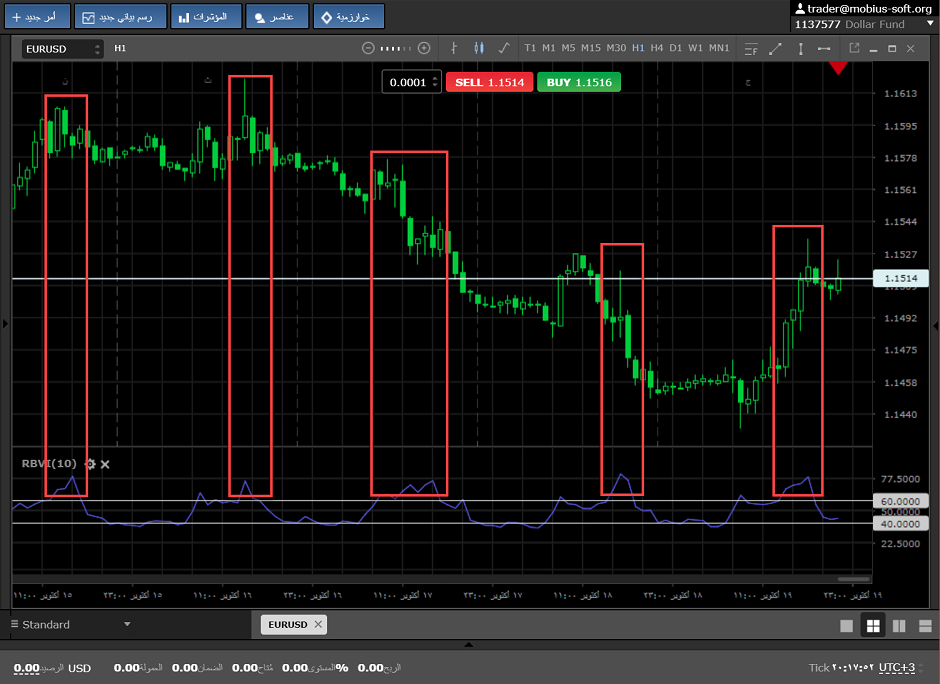Select the line chart type icon
Image resolution: width=940 pixels, height=684 pixels.
[x=503, y=48]
